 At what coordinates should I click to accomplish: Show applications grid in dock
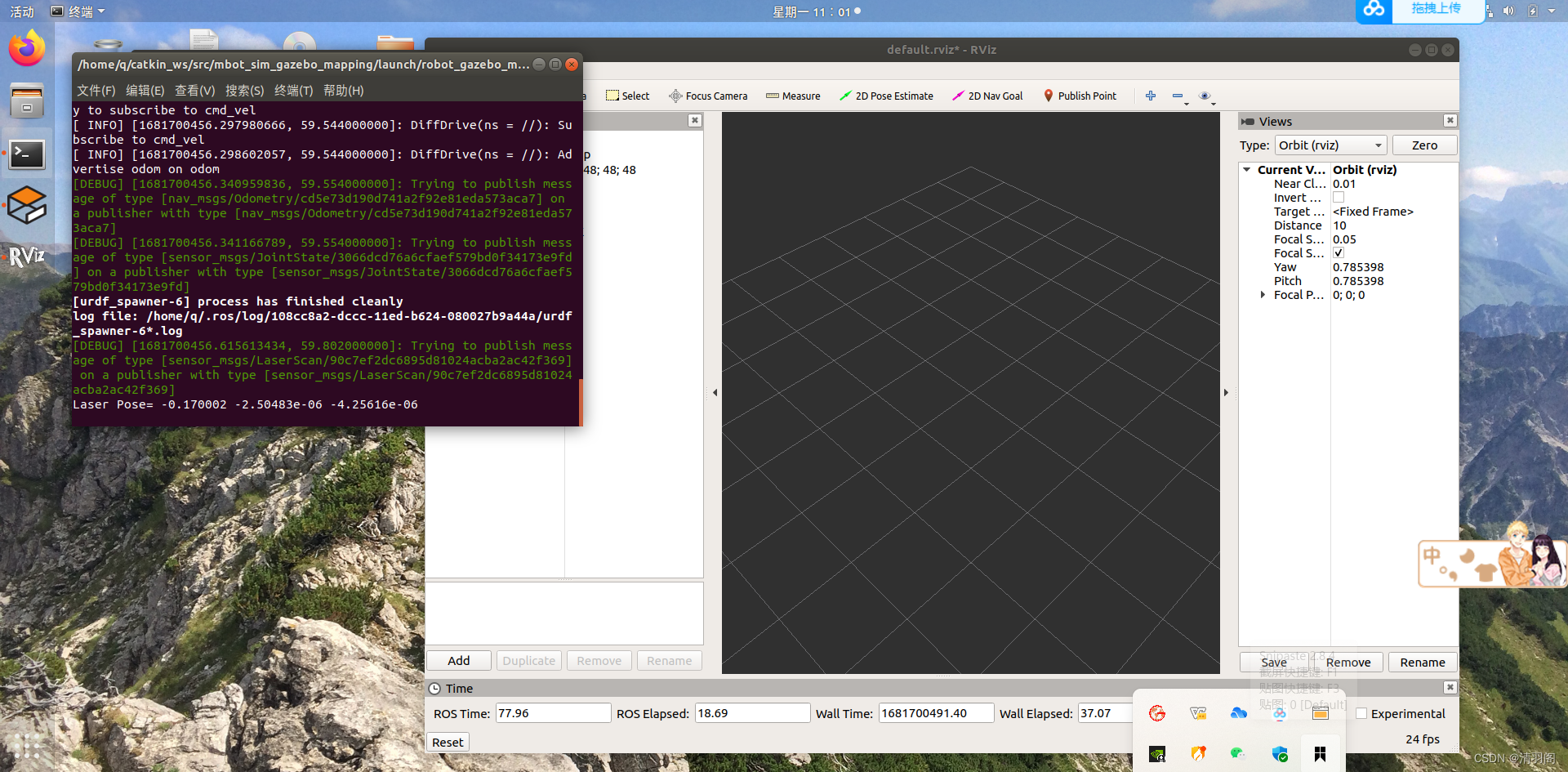[x=27, y=746]
